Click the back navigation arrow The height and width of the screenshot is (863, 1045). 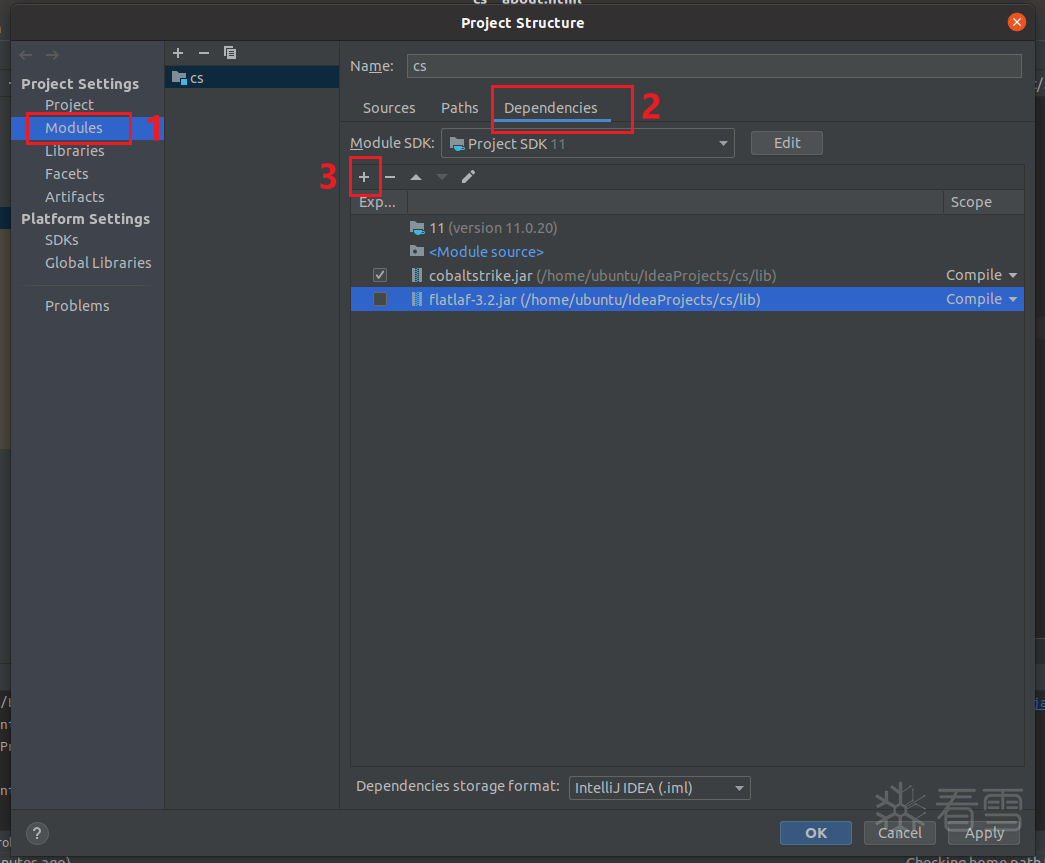(x=26, y=55)
